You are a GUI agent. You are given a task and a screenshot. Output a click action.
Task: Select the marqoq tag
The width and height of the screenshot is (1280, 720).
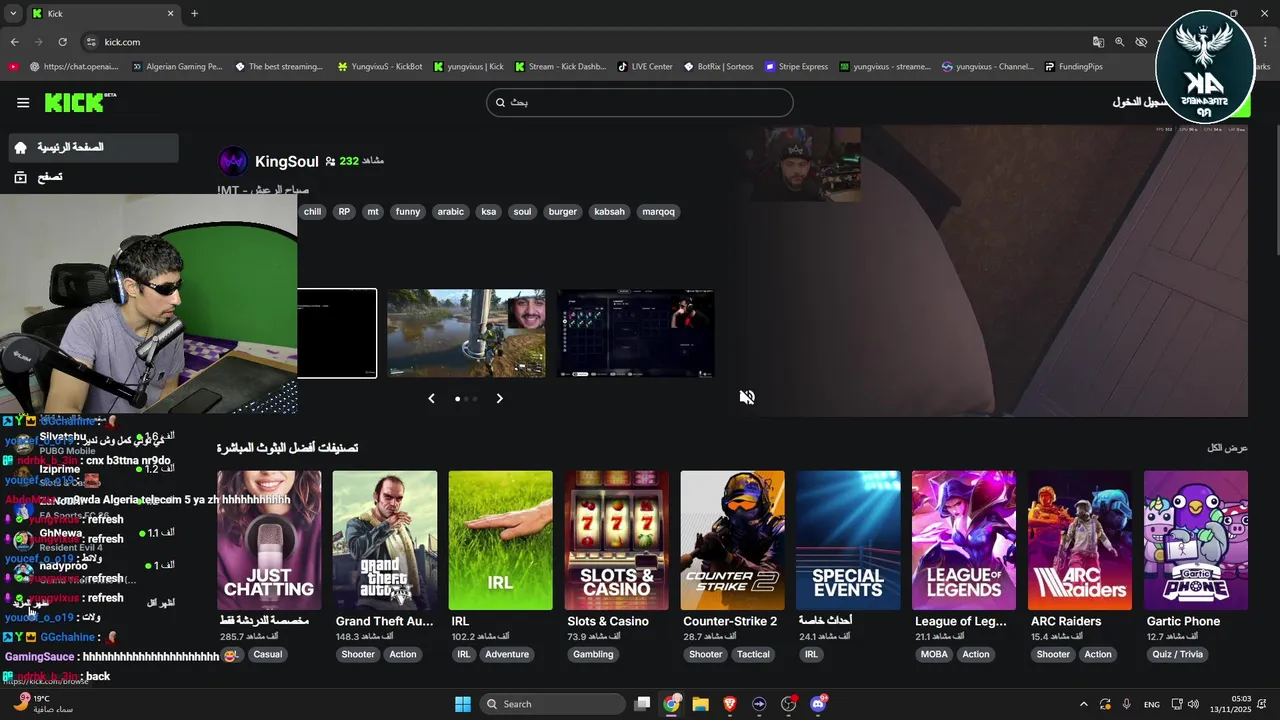[x=659, y=212]
